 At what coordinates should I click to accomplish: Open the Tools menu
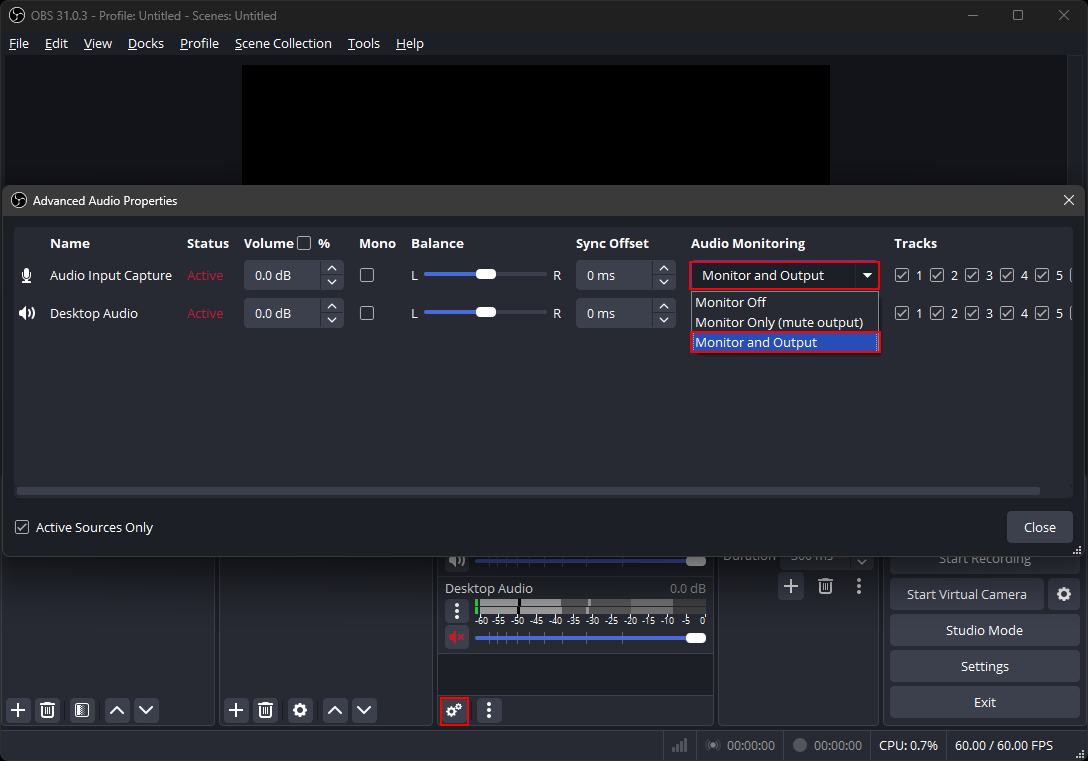[x=363, y=43]
